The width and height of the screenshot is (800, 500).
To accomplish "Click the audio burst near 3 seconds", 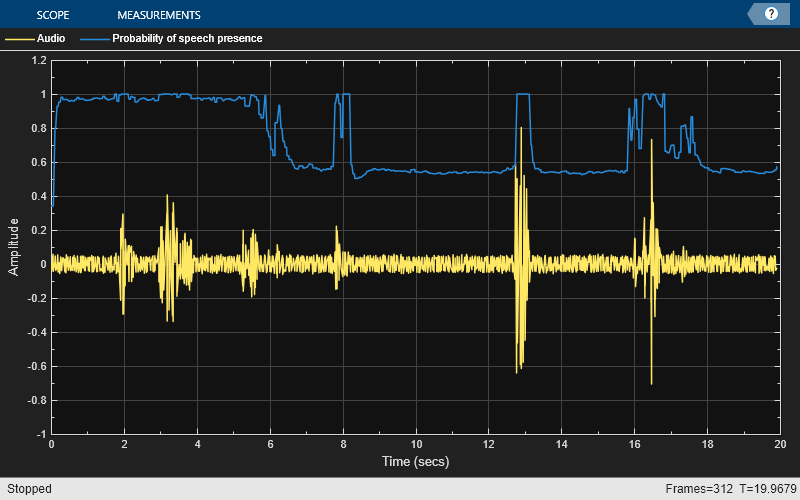I will pos(170,260).
